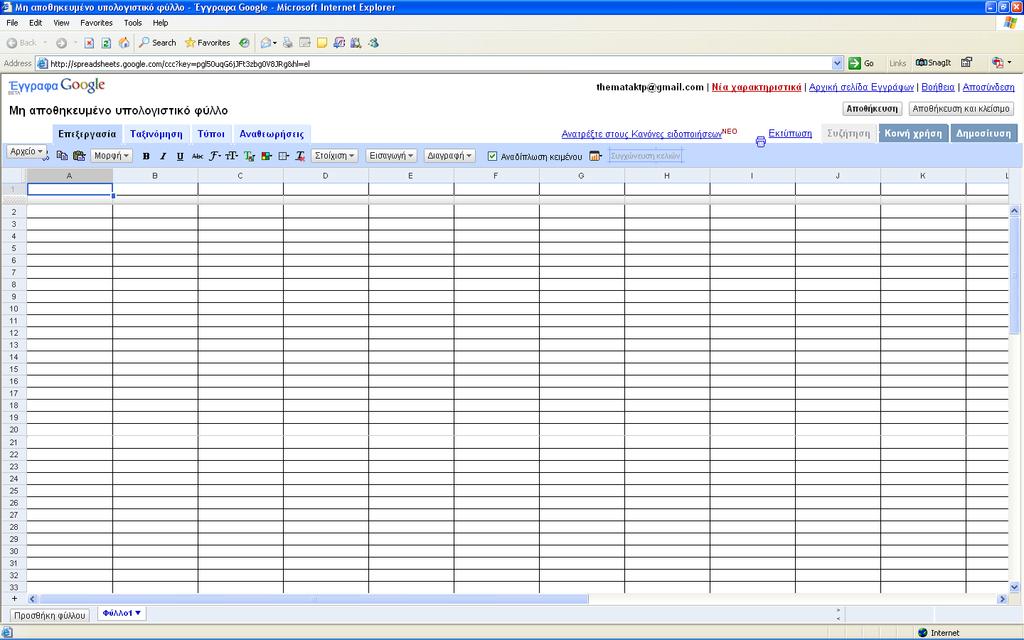Open the IE View menu

61,23
